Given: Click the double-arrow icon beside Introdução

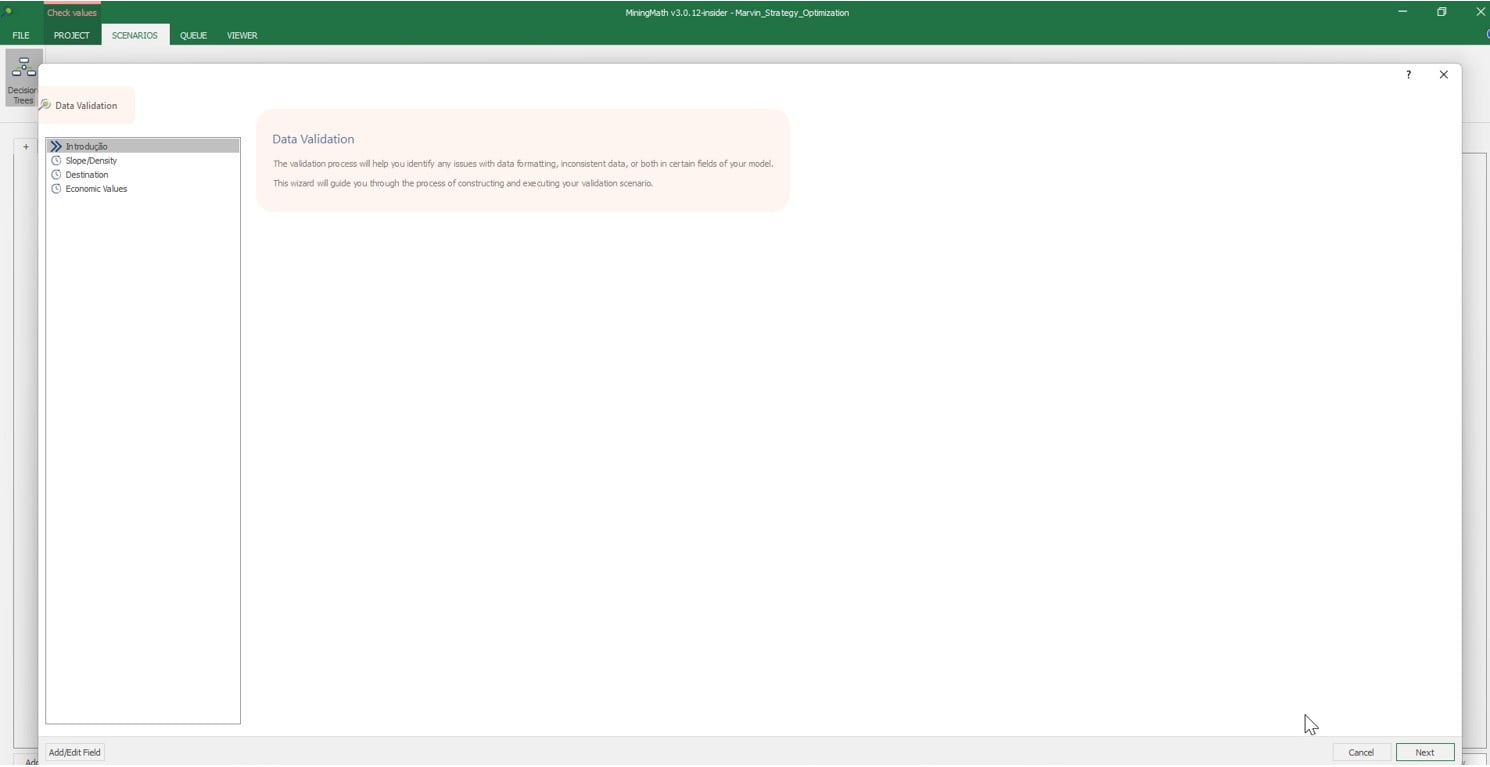Looking at the screenshot, I should [56, 146].
